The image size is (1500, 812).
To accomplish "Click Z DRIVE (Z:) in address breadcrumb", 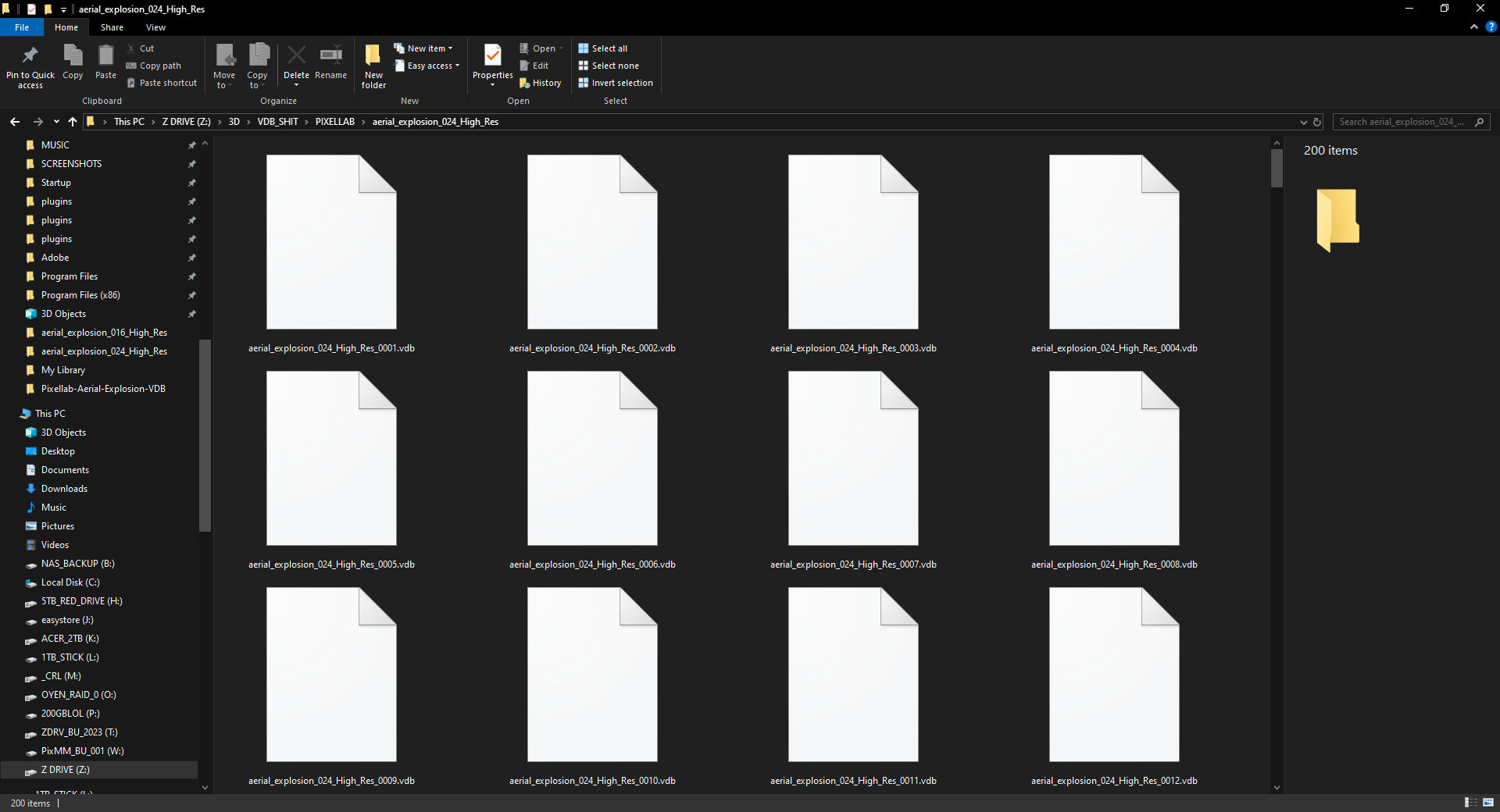I will click(x=186, y=122).
